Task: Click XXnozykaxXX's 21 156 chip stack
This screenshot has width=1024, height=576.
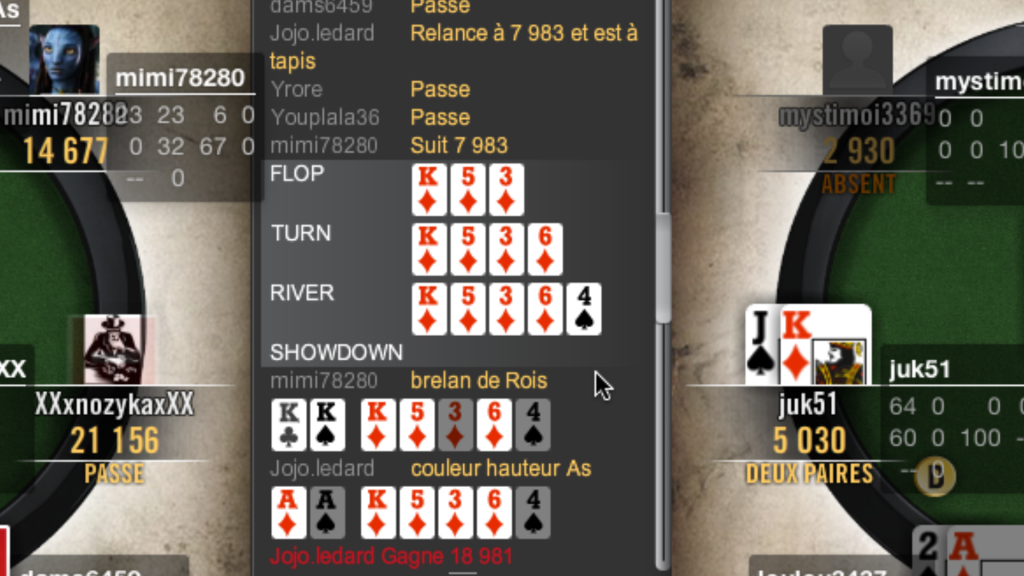Action: click(x=114, y=441)
